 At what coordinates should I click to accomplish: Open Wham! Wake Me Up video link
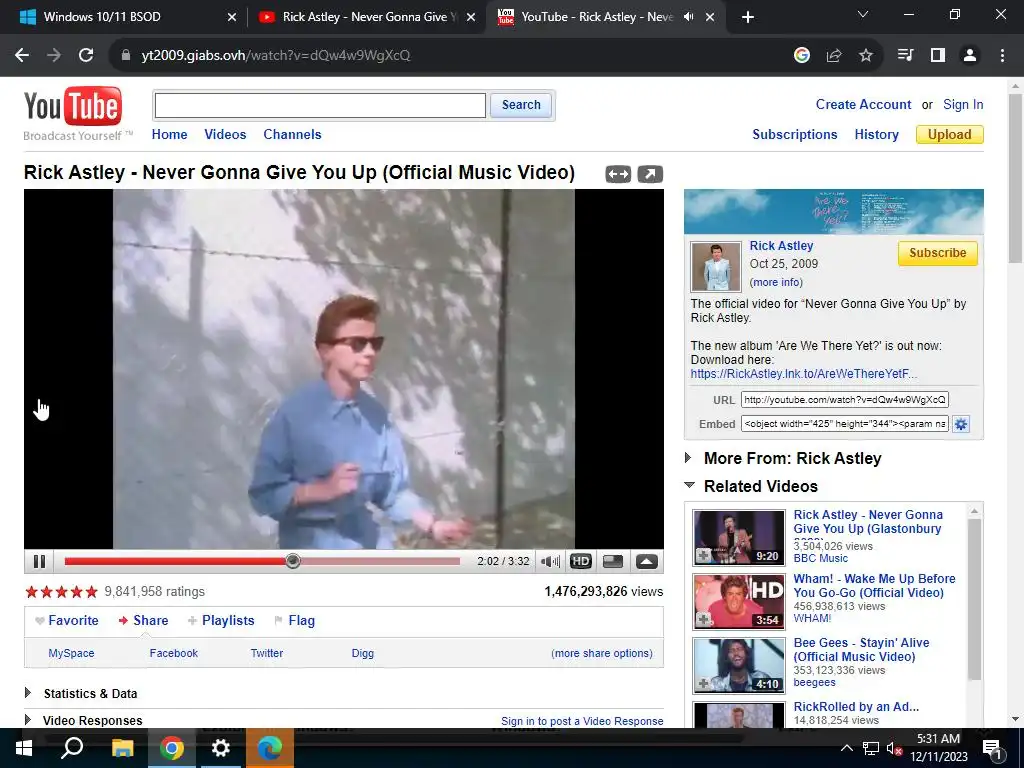point(874,586)
